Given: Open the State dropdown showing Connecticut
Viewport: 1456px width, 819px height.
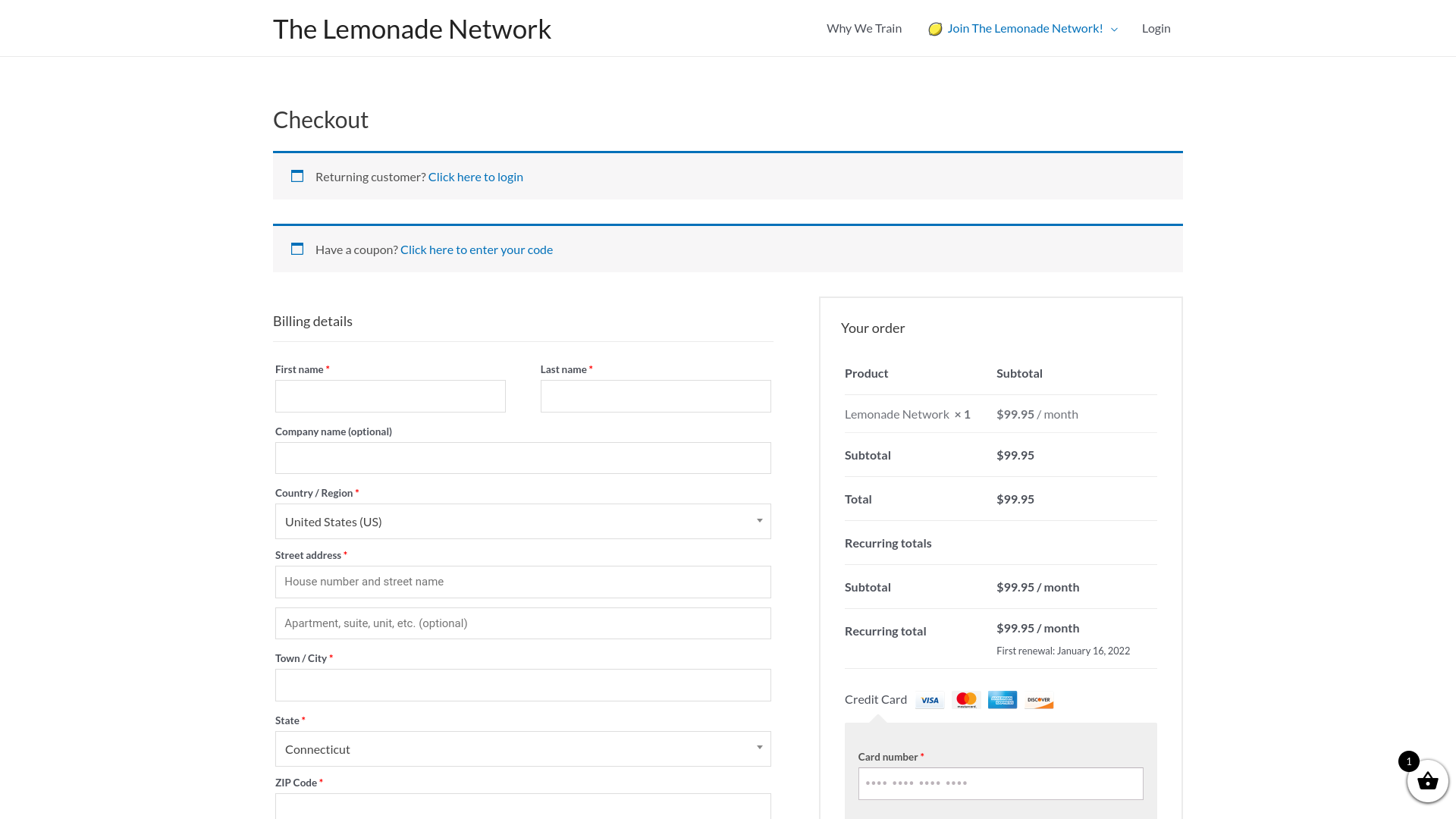Looking at the screenshot, I should (x=523, y=749).
